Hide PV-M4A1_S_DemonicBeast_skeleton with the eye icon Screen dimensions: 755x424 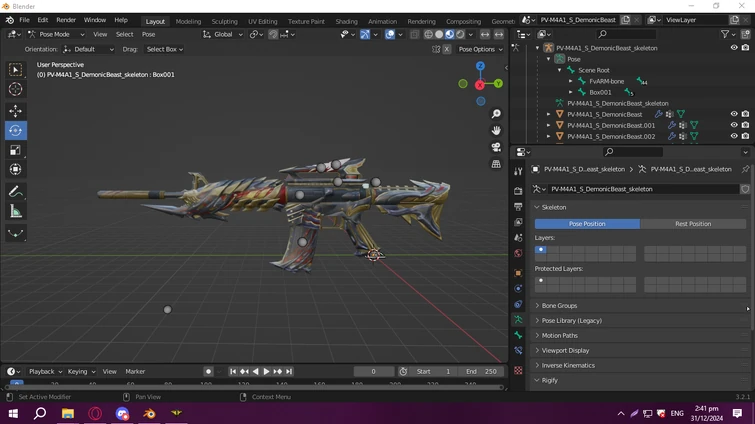pyautogui.click(x=734, y=48)
